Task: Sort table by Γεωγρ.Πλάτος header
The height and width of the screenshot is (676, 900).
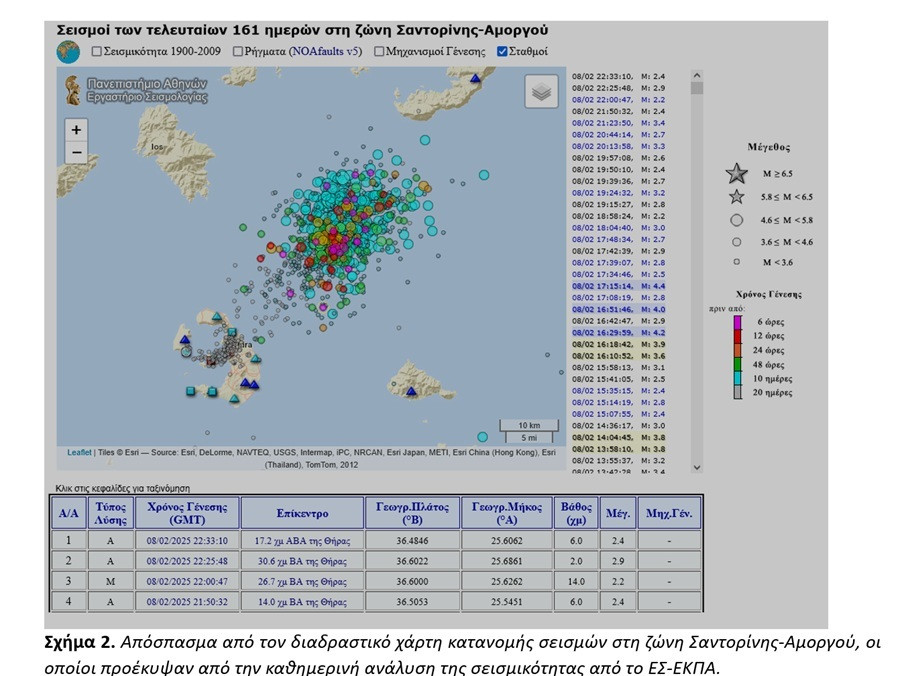Action: 413,513
